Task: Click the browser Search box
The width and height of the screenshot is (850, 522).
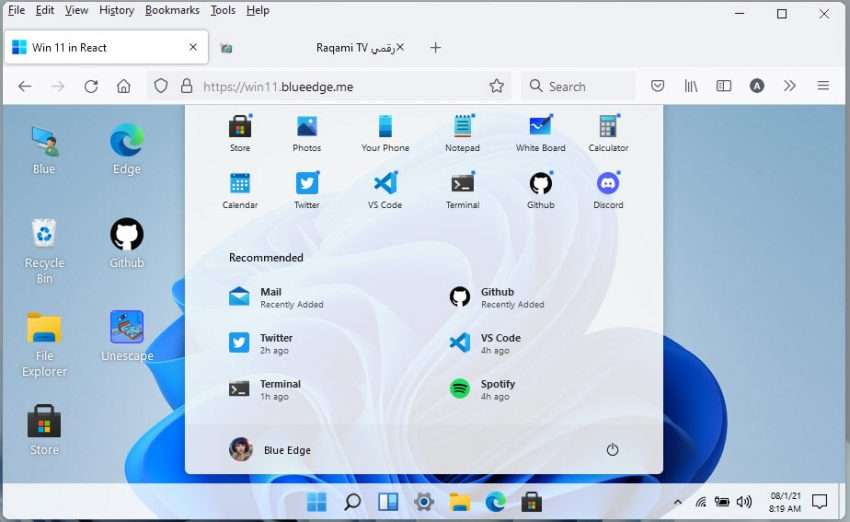Action: (578, 86)
